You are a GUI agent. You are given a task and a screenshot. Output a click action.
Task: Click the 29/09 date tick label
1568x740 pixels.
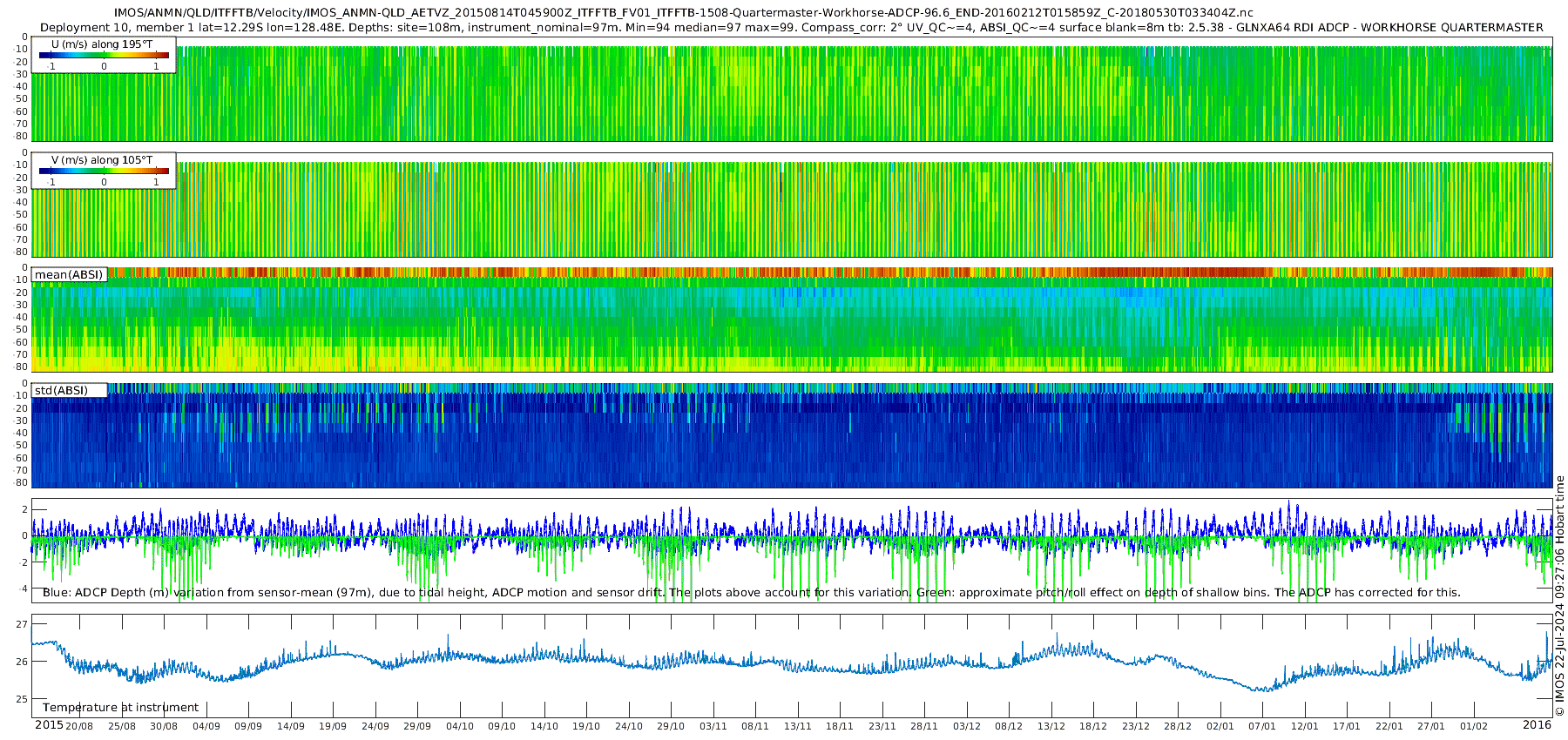pos(417,726)
